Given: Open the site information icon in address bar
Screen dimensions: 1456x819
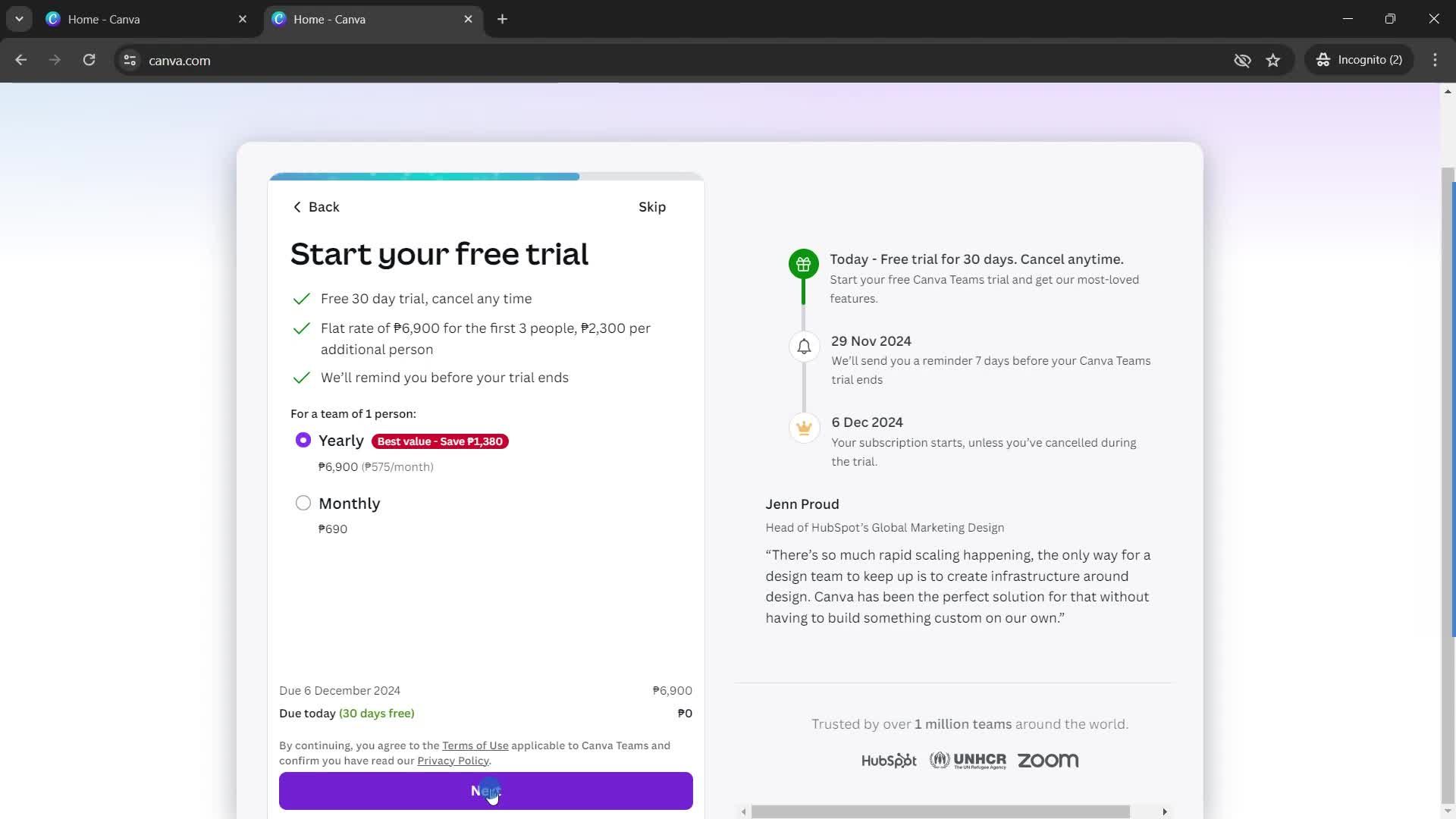Looking at the screenshot, I should (130, 60).
